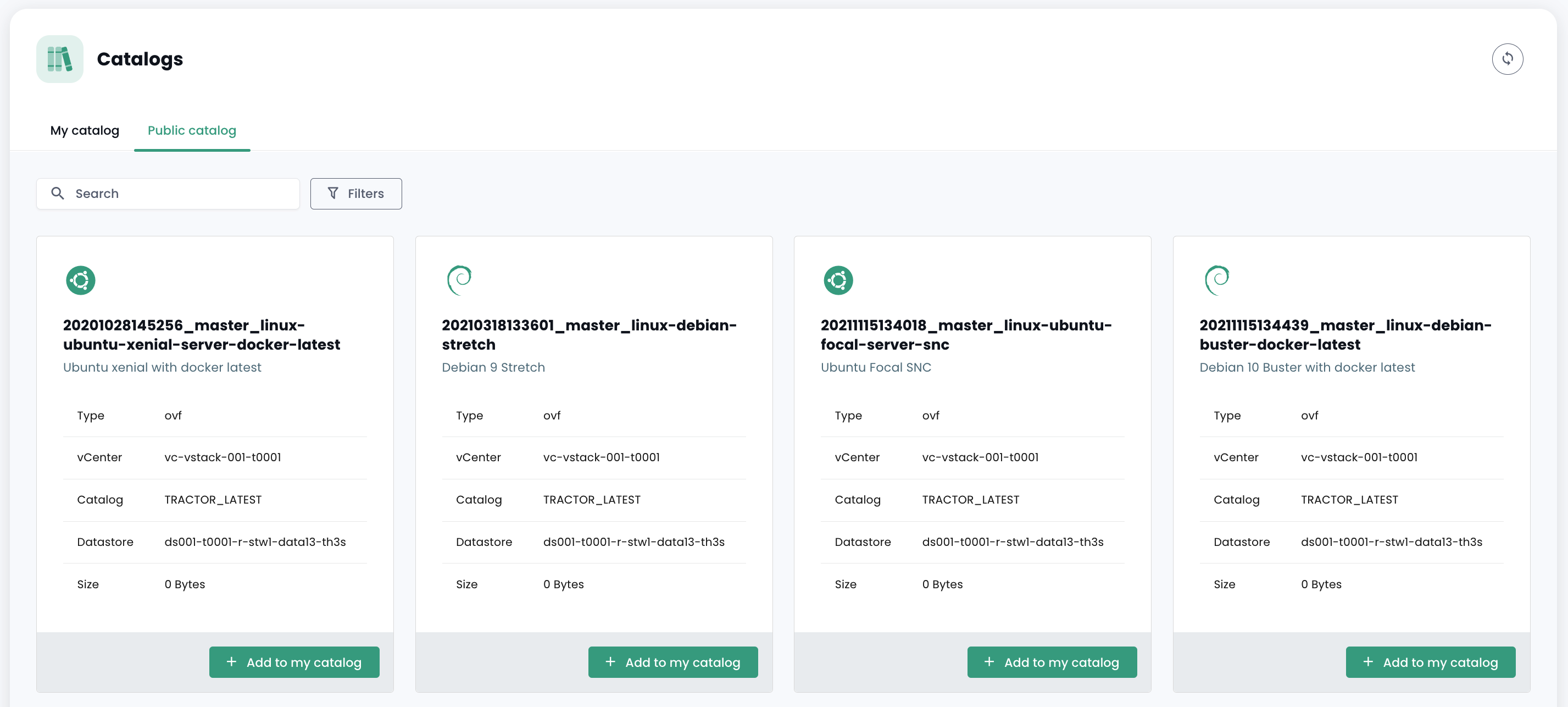Add the debian-stretch template to my catalog
The image size is (1568, 707).
(x=672, y=662)
